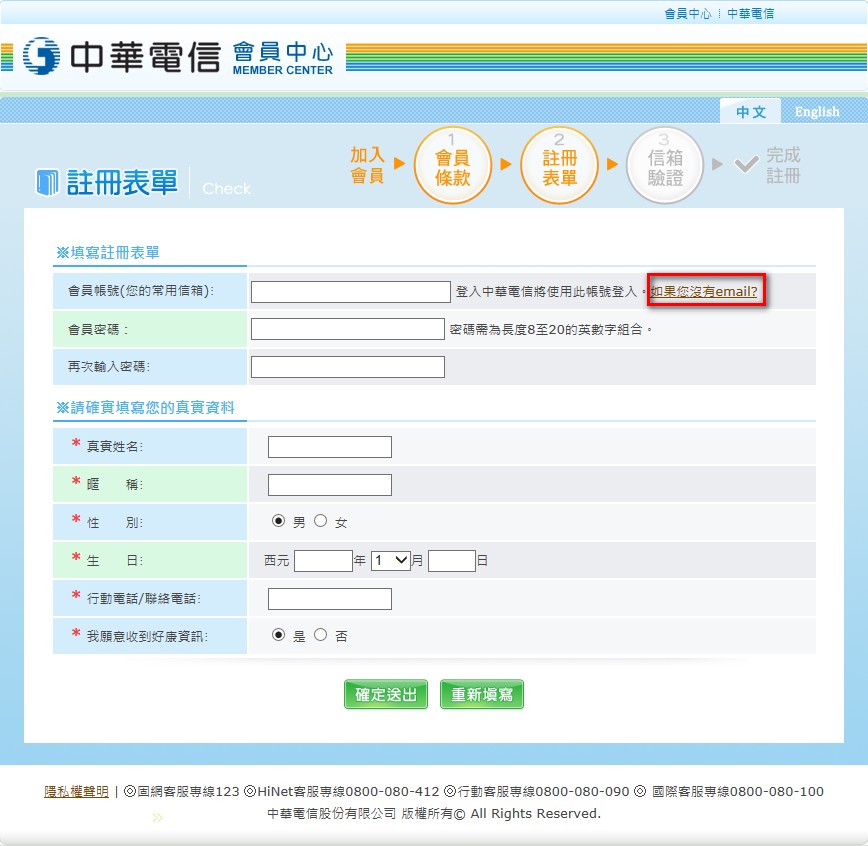
Task: Select 否 for receiving promotional info
Action: point(321,635)
